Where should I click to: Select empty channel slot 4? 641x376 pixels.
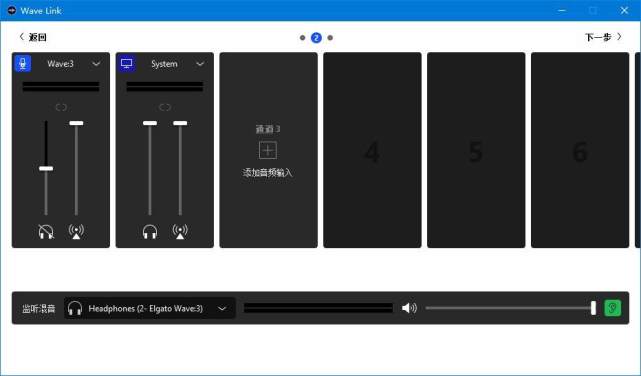(372, 150)
